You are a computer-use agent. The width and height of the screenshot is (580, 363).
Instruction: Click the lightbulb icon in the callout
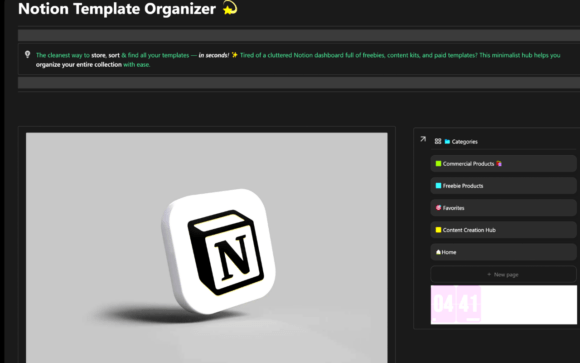27,55
